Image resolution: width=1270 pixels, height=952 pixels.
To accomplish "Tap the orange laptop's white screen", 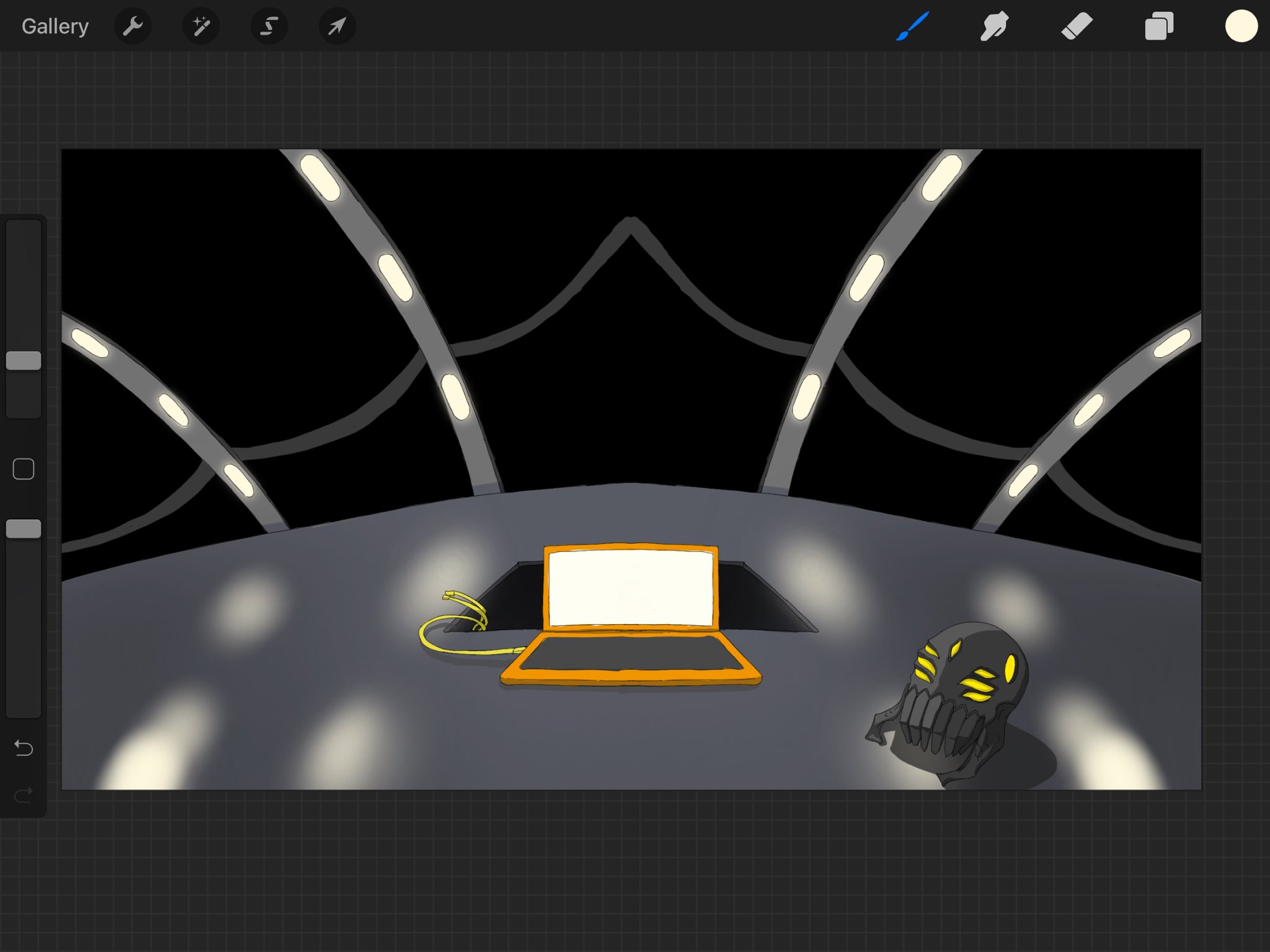I will (631, 589).
